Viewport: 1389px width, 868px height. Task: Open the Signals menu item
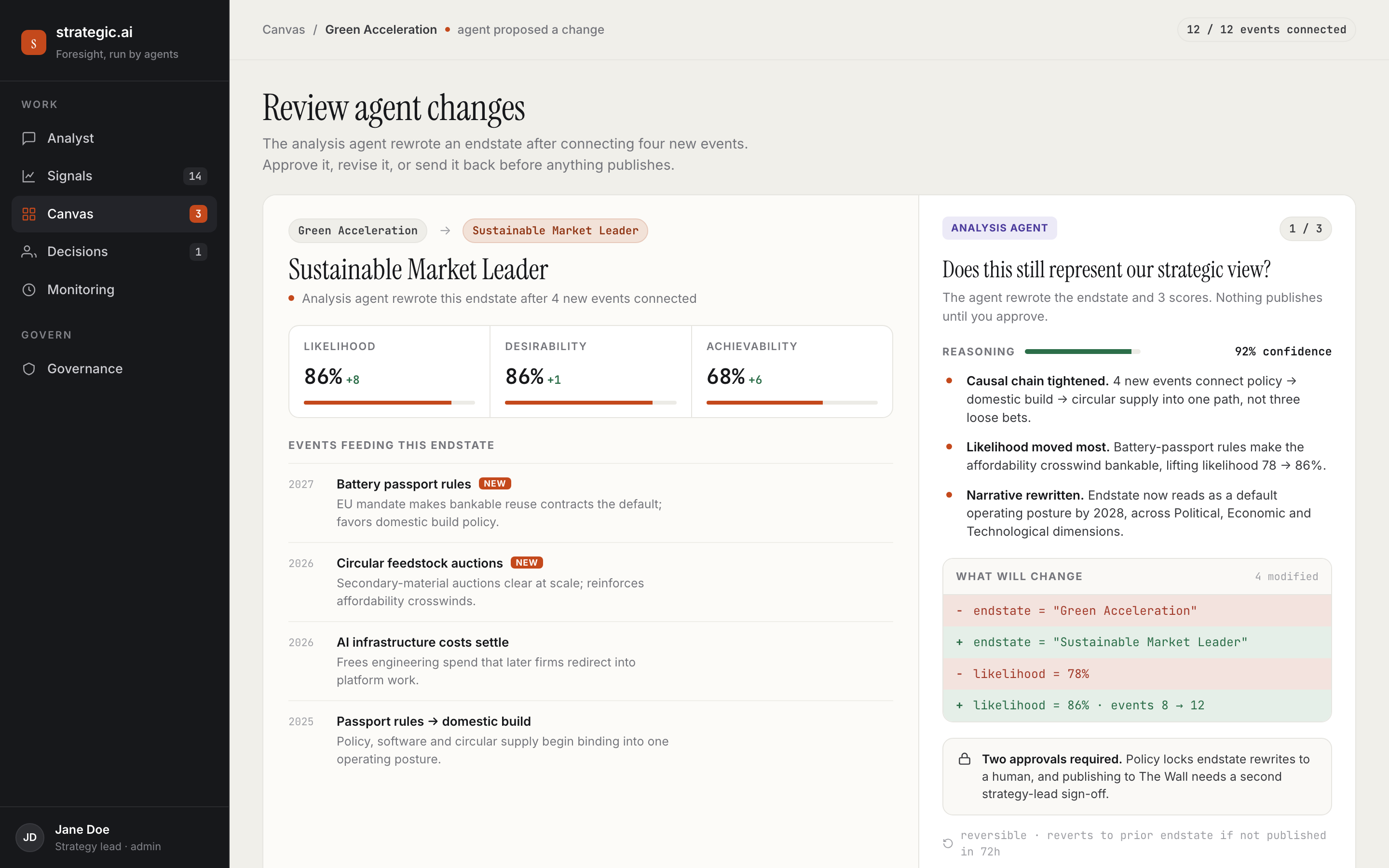click(x=114, y=176)
